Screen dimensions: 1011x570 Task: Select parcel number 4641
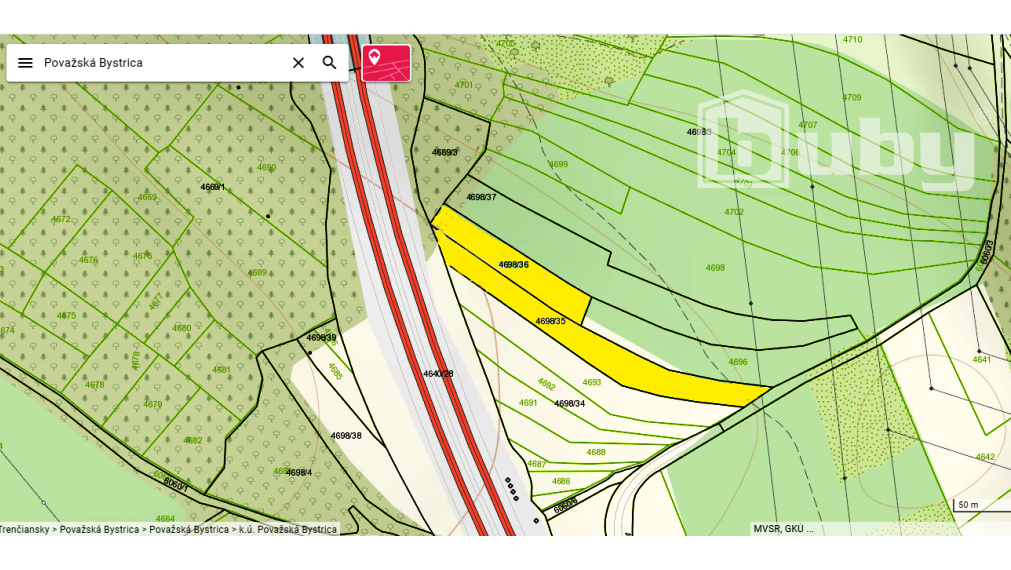click(981, 359)
